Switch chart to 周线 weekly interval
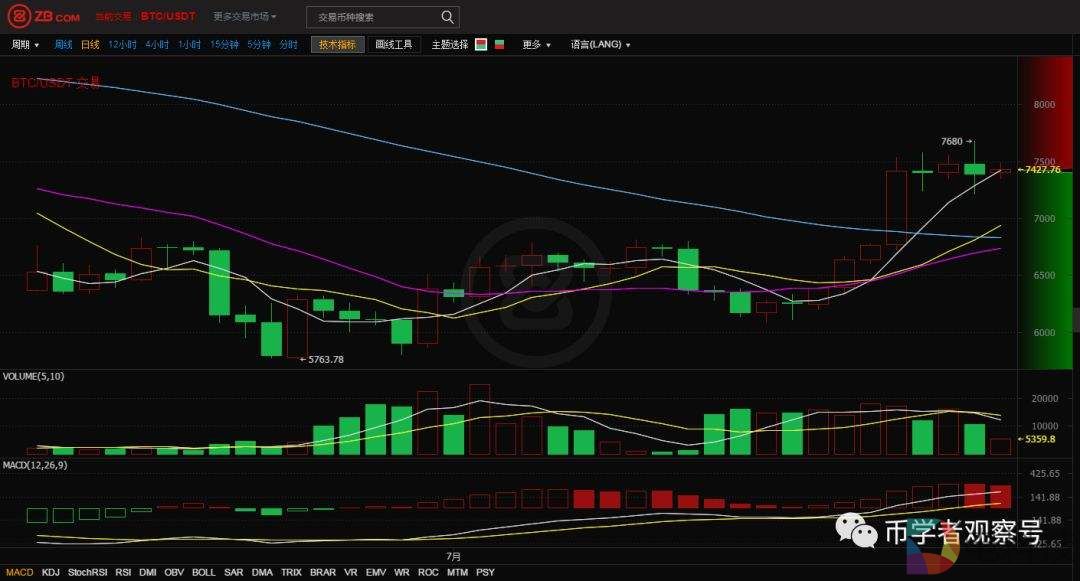 (63, 45)
